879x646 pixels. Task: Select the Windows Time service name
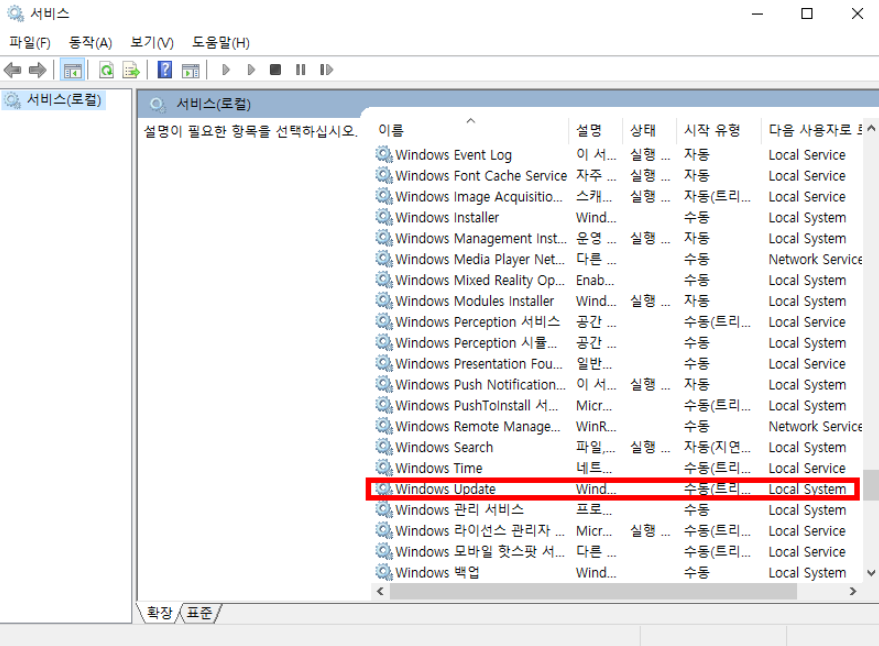click(x=438, y=468)
